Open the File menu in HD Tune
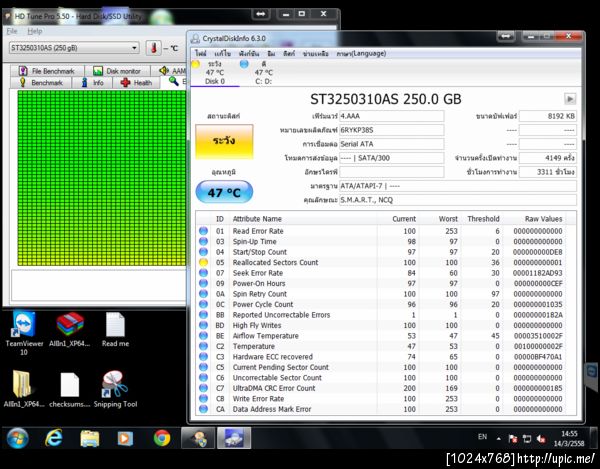The width and height of the screenshot is (600, 469). coord(12,31)
